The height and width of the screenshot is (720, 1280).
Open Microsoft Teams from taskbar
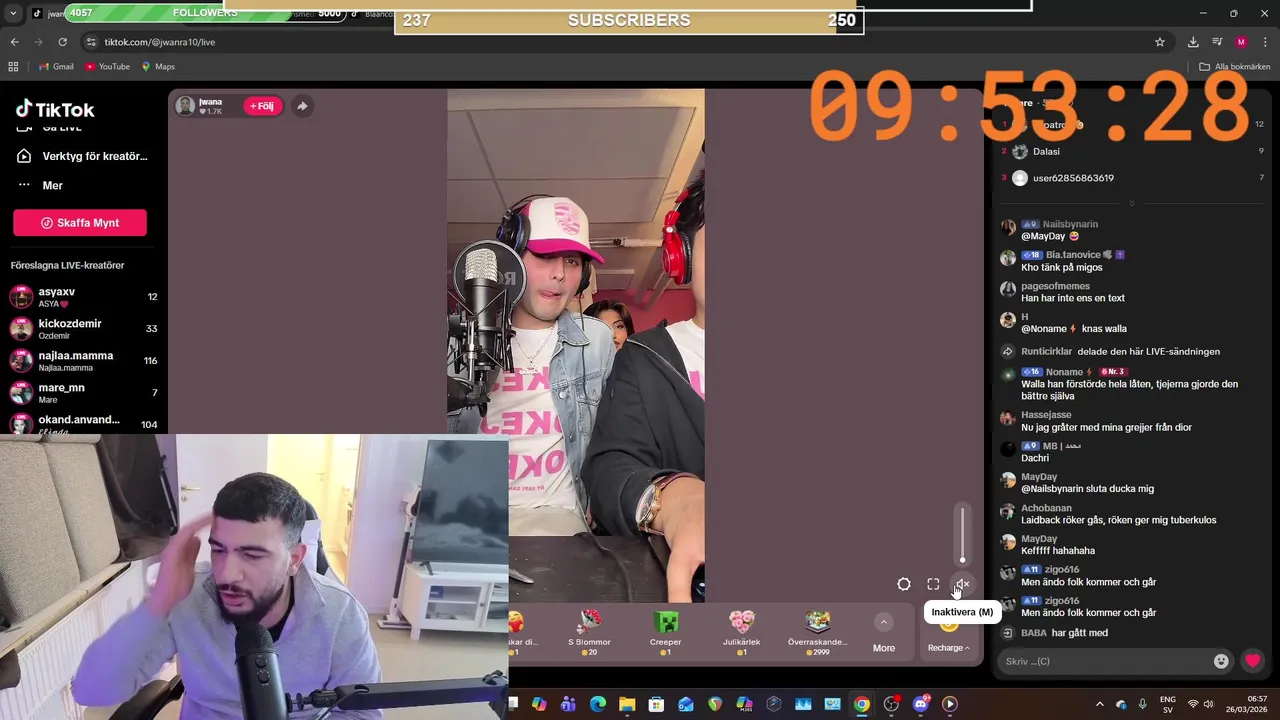[x=568, y=704]
